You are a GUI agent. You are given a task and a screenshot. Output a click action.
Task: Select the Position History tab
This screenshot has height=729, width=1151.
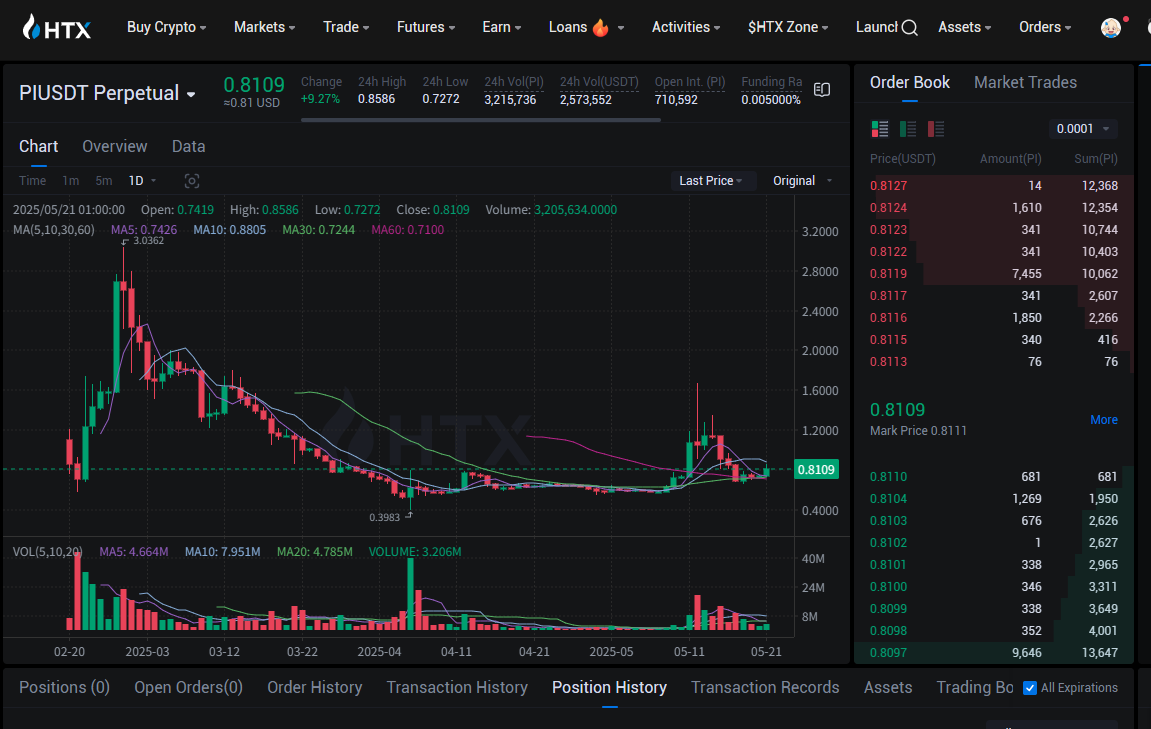609,687
